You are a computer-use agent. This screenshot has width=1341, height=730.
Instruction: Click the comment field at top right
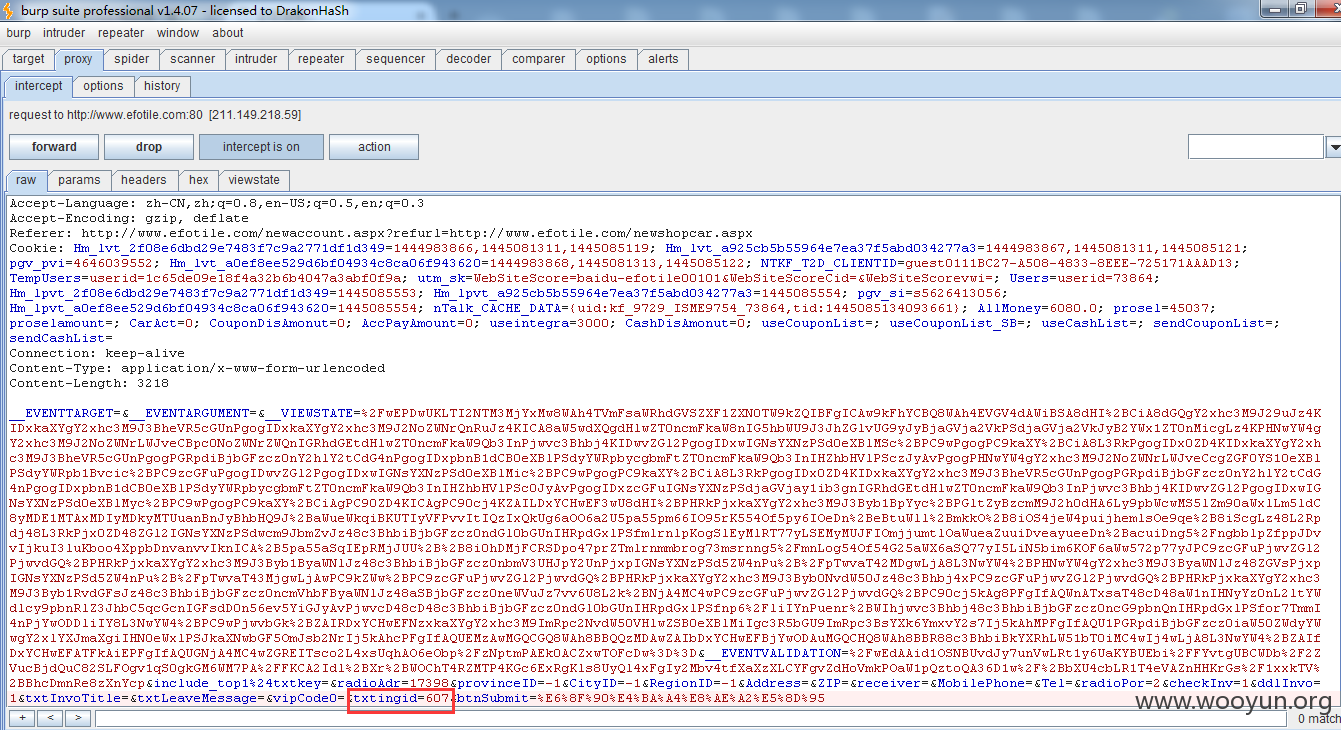[x=1256, y=147]
